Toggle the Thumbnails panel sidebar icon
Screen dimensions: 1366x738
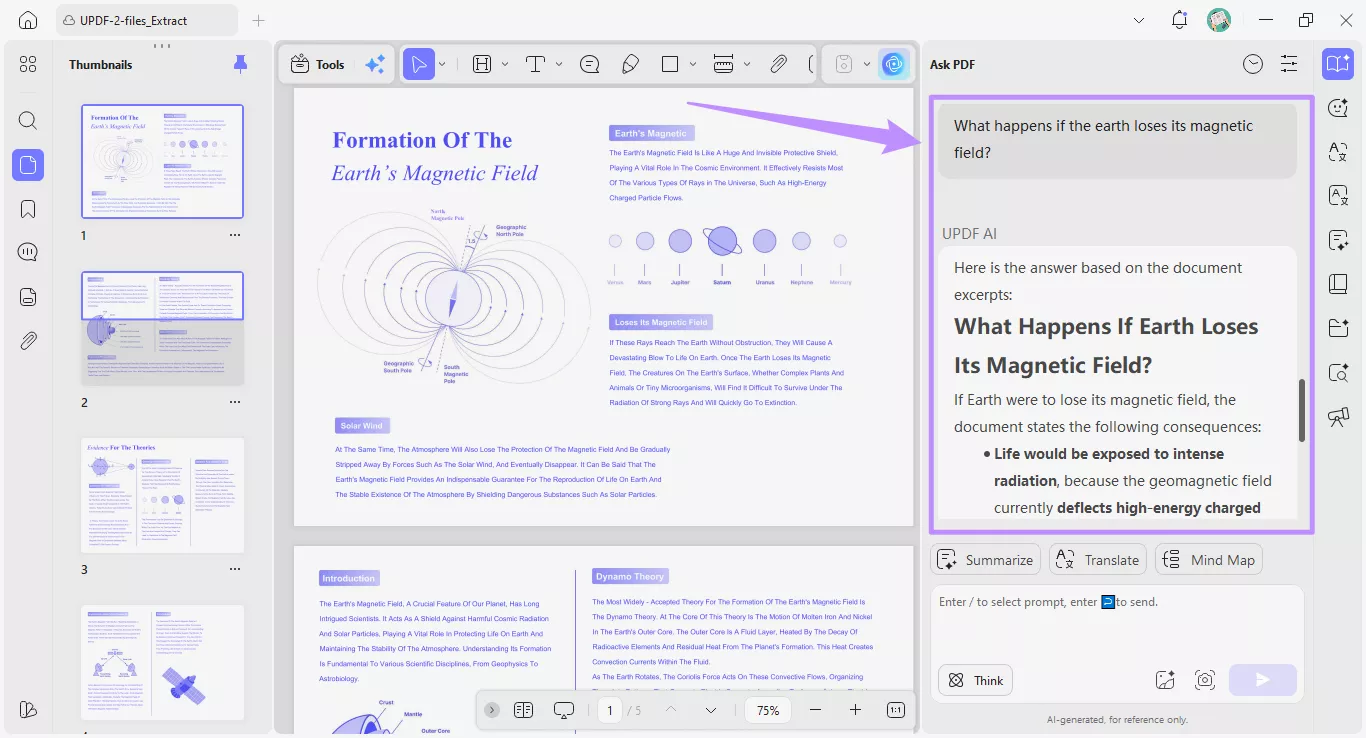[28, 165]
